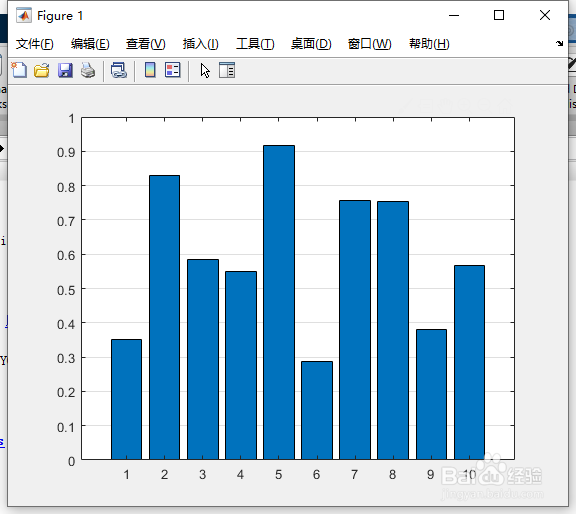576x514 pixels.
Task: Minimize the Figure 1 window
Action: pos(454,15)
